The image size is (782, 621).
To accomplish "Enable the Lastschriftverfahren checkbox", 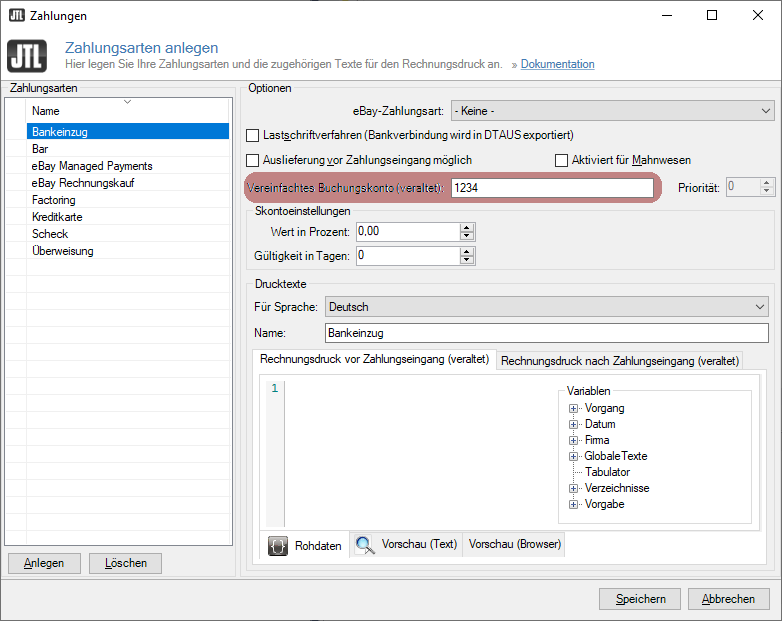I will point(253,135).
